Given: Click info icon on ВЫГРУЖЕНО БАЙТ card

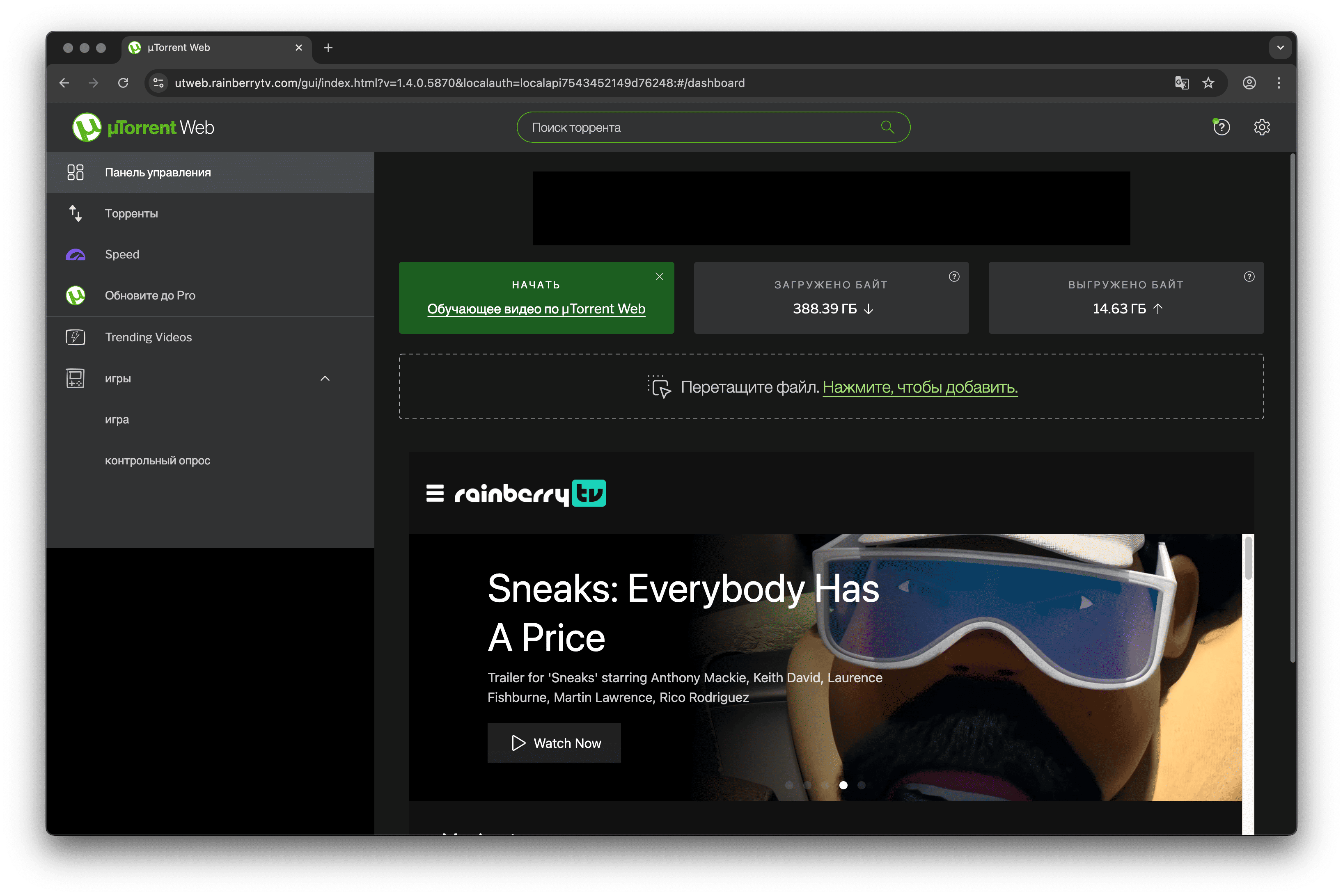Looking at the screenshot, I should point(1249,277).
